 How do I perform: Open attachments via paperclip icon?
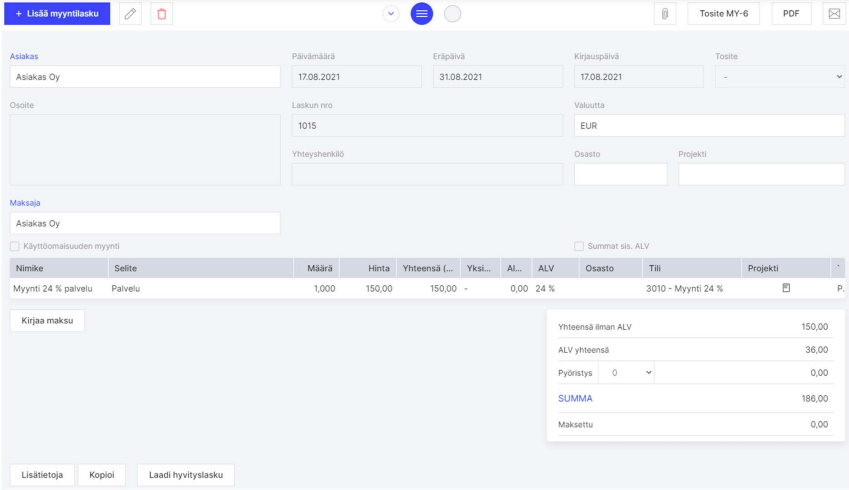point(664,14)
